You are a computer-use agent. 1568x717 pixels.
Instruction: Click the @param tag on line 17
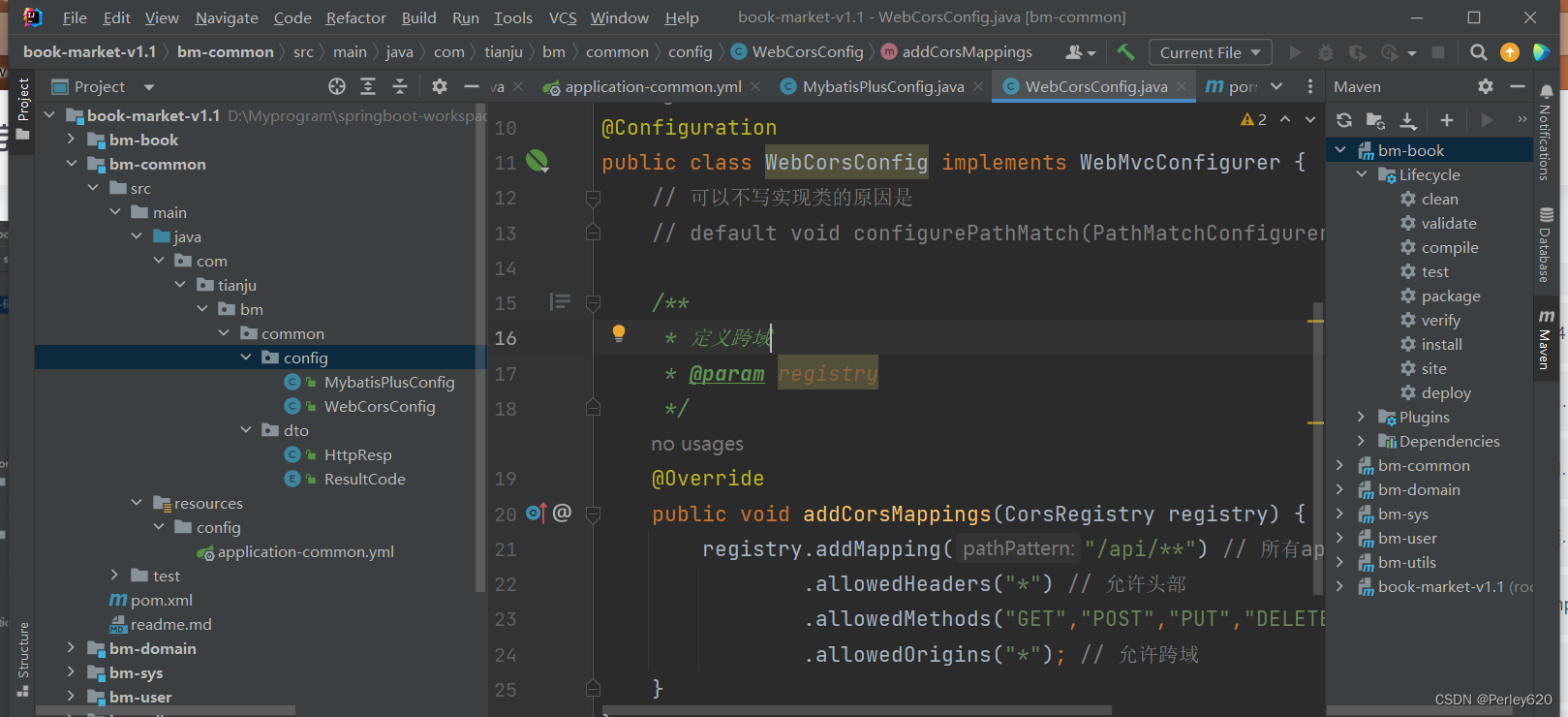pos(726,373)
